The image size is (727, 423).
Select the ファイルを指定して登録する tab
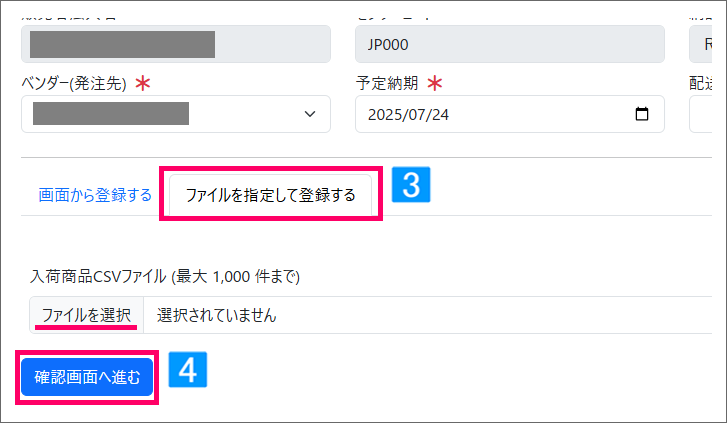click(270, 195)
